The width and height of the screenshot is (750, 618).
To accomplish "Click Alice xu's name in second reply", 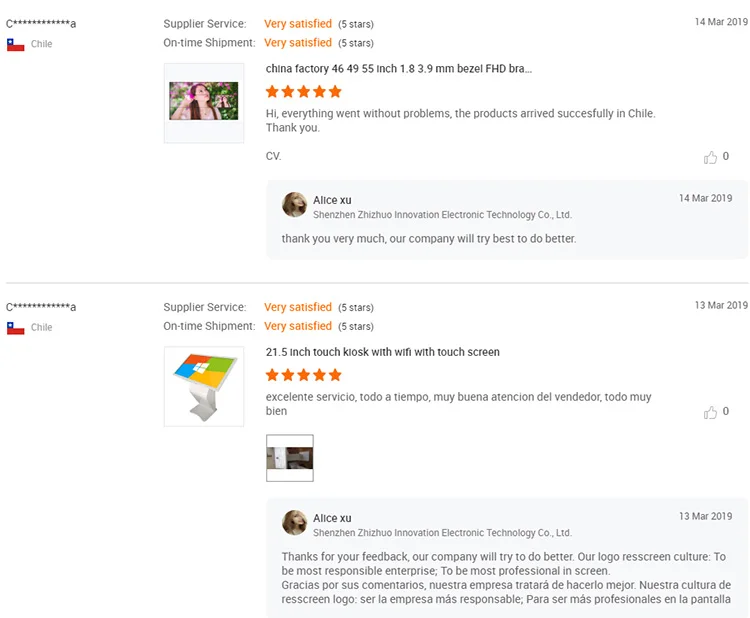I will [332, 518].
